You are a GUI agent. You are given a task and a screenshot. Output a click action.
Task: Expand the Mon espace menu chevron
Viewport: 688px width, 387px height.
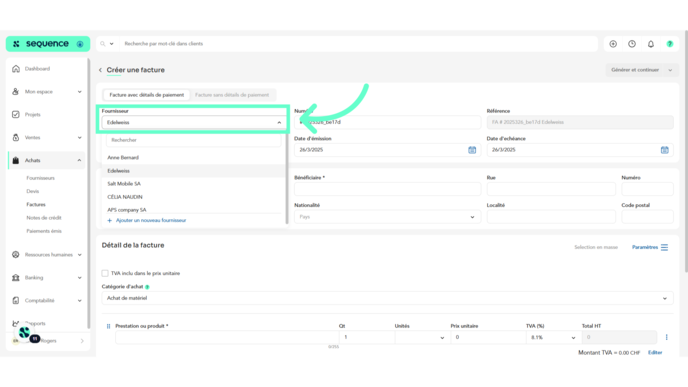pyautogui.click(x=79, y=92)
